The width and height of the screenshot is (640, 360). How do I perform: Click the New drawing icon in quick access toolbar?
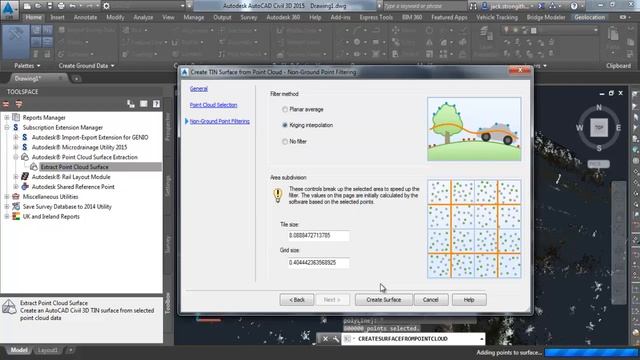point(27,6)
